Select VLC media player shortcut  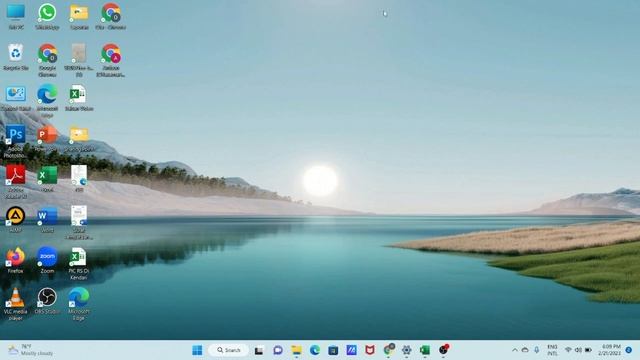click(16, 304)
